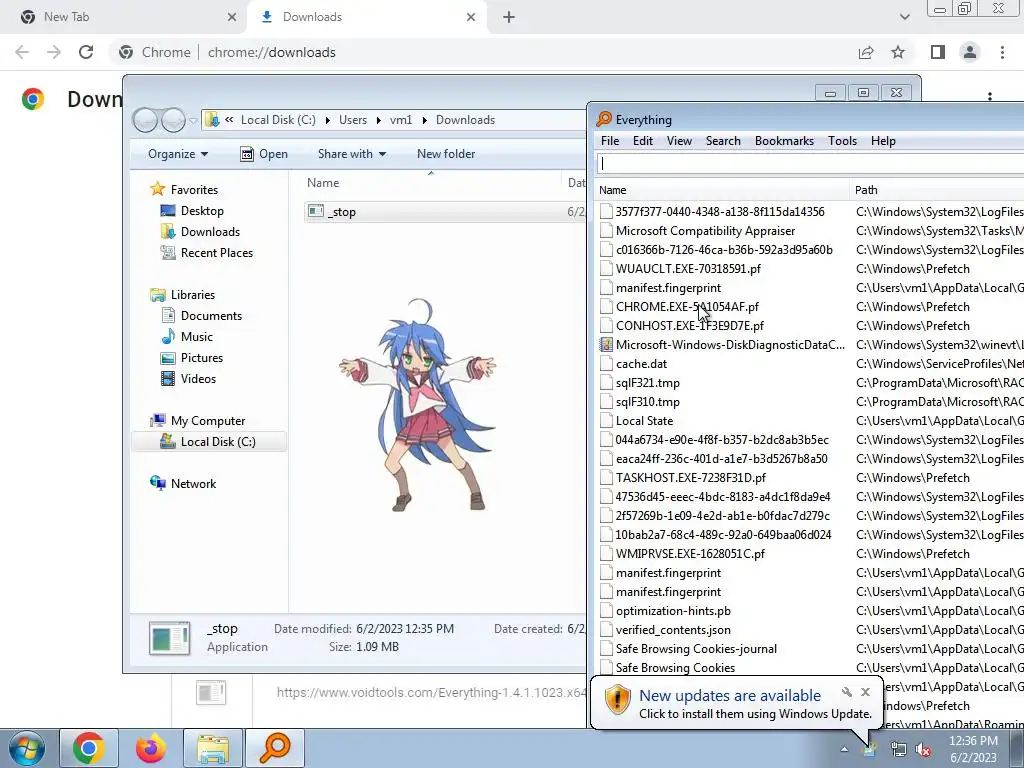This screenshot has width=1024, height=768.
Task: Click the Everything search input box
Action: pos(810,164)
